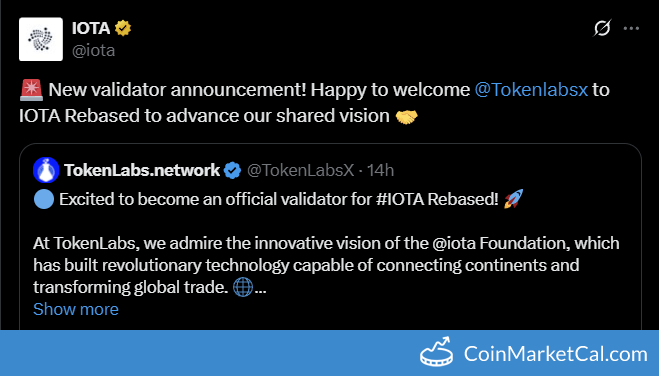Open the @iota handle under name

click(x=93, y=50)
